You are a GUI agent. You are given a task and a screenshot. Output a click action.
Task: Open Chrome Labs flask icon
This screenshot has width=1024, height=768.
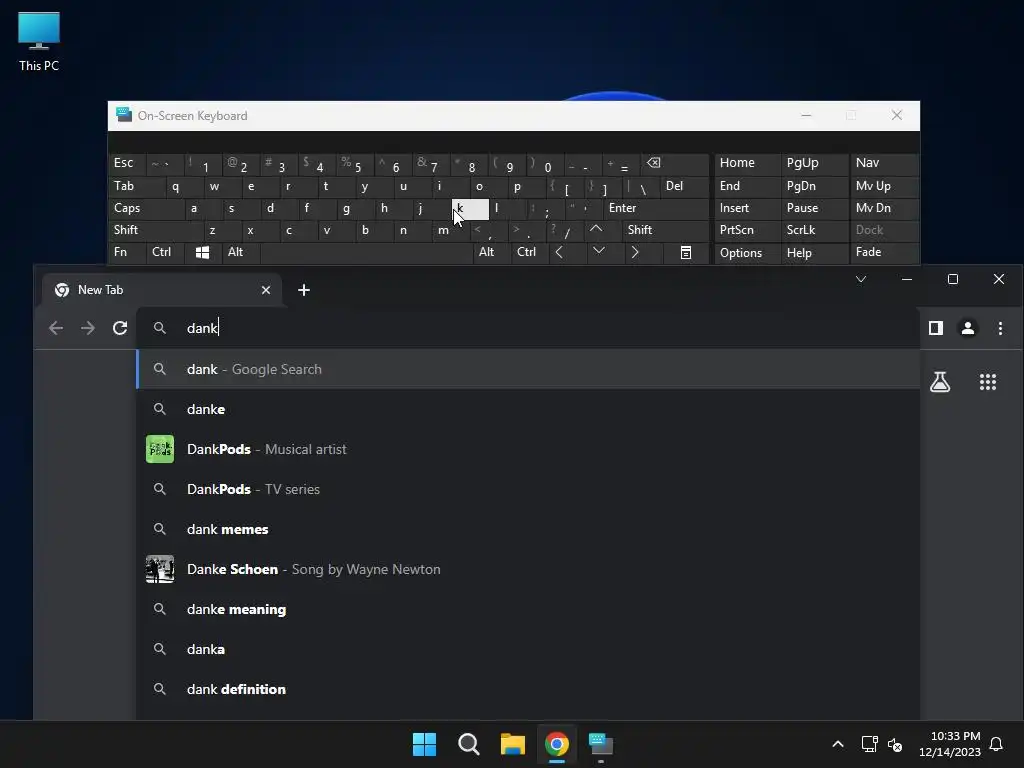940,382
